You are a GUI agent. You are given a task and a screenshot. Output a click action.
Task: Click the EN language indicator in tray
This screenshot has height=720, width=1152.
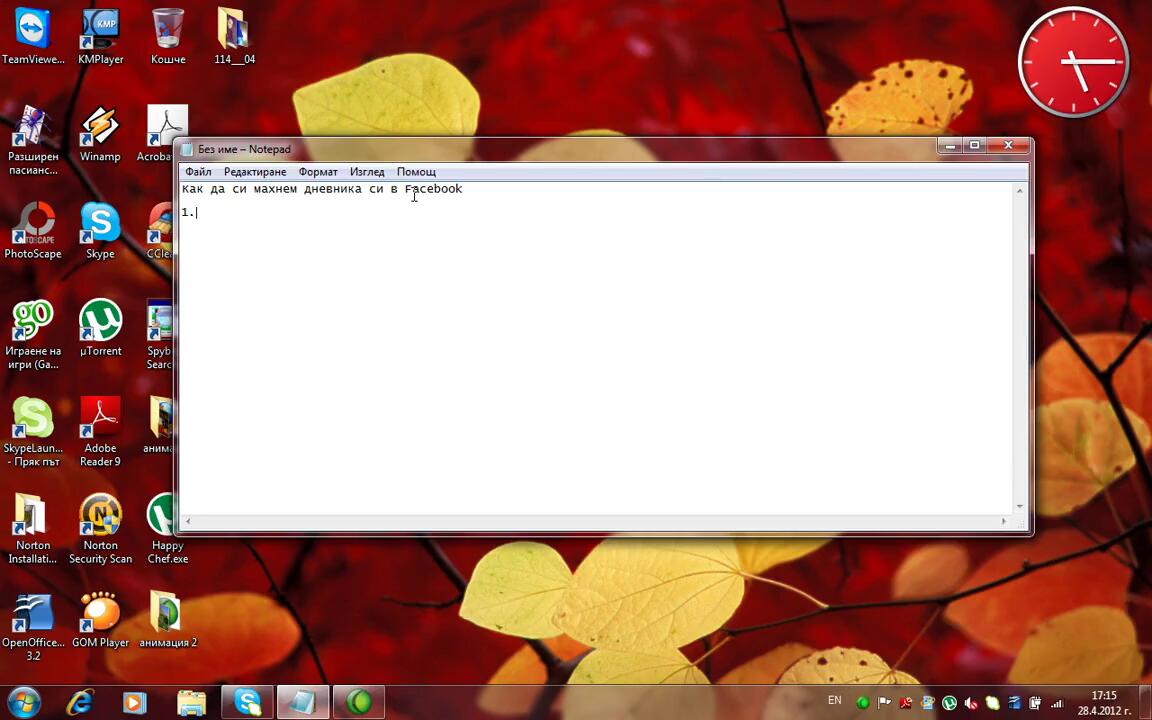pyautogui.click(x=835, y=701)
